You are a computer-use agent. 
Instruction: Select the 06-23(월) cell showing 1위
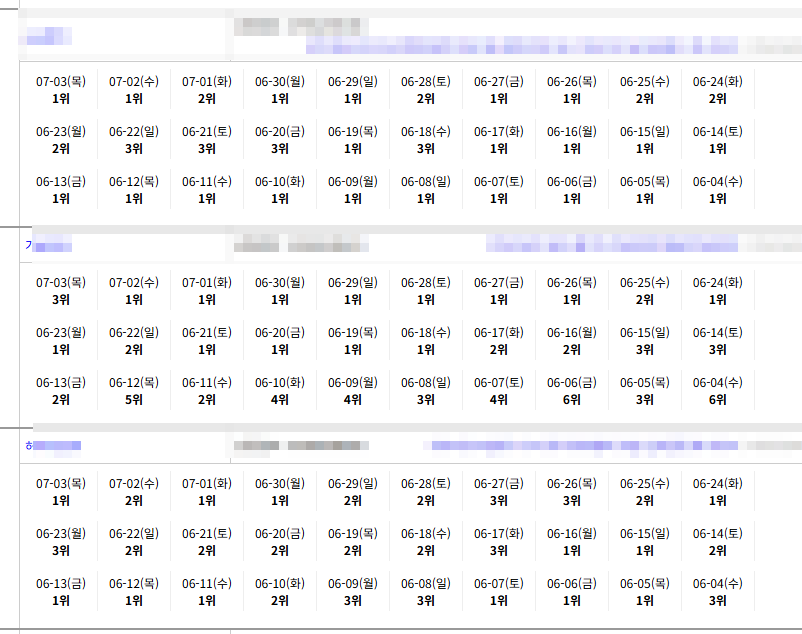tap(61, 341)
